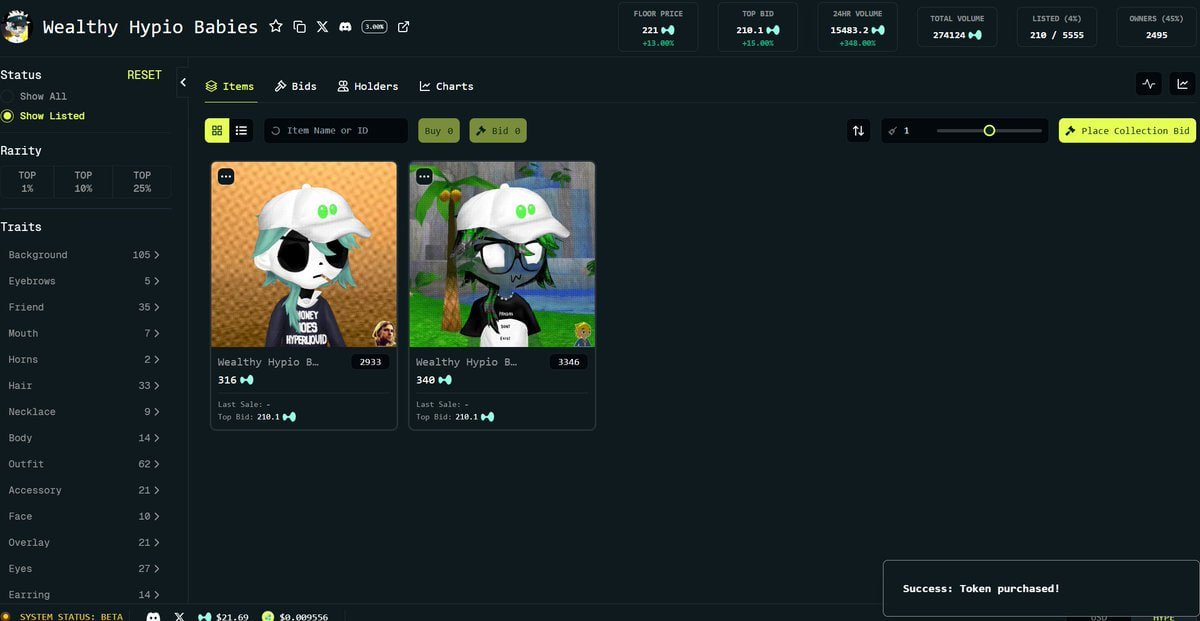Filter rarity by TOP 1%
Viewport: 1200px width, 621px height.
click(27, 181)
